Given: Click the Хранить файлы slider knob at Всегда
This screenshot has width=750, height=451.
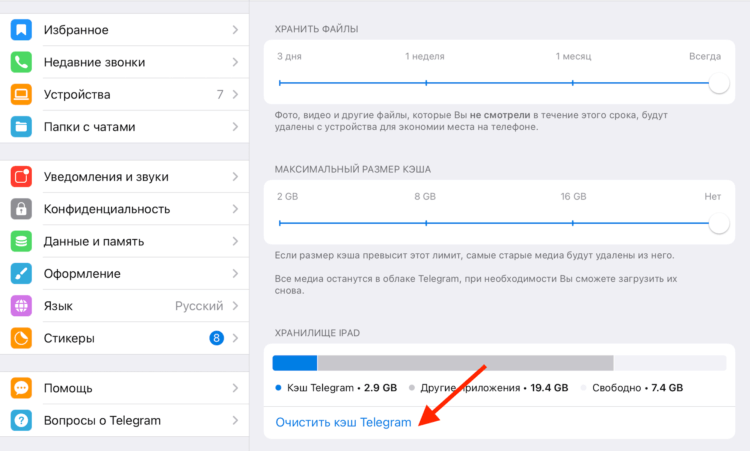Looking at the screenshot, I should [x=718, y=83].
